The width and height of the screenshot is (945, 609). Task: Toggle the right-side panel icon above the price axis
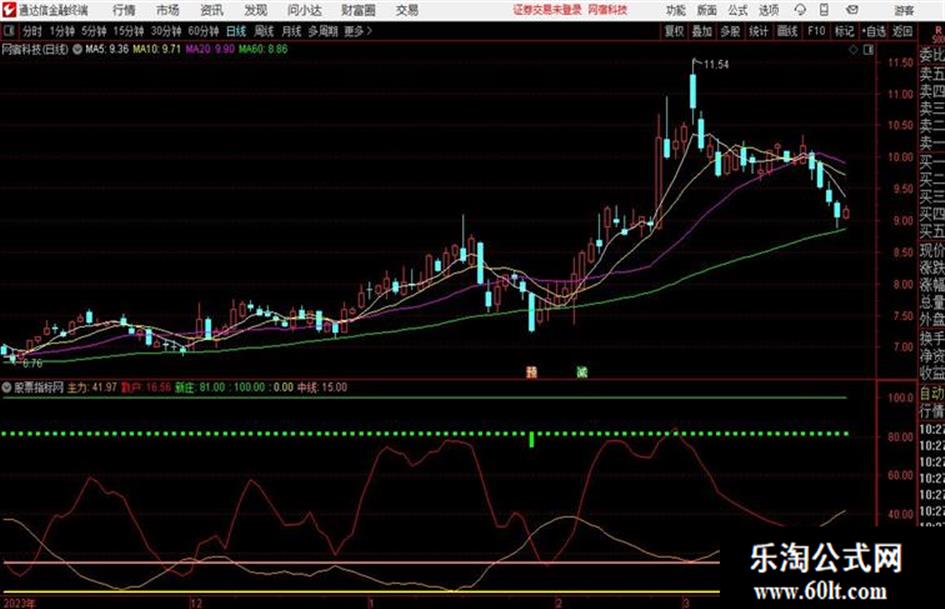click(868, 50)
